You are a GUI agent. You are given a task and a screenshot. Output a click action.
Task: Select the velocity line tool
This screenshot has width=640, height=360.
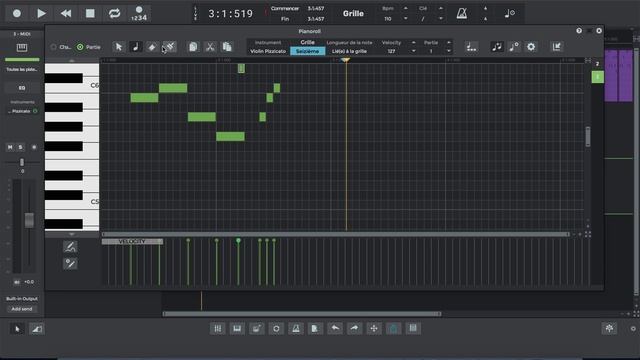[70, 263]
